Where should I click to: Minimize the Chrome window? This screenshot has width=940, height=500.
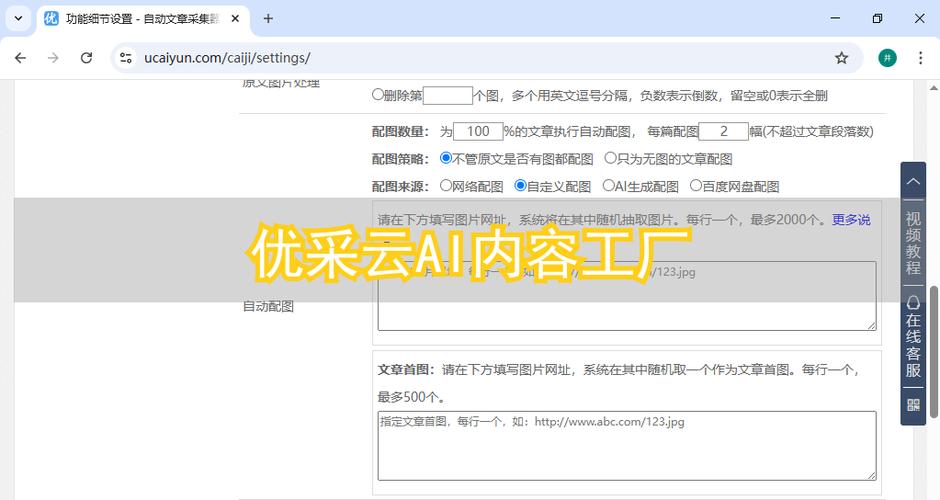click(835, 19)
